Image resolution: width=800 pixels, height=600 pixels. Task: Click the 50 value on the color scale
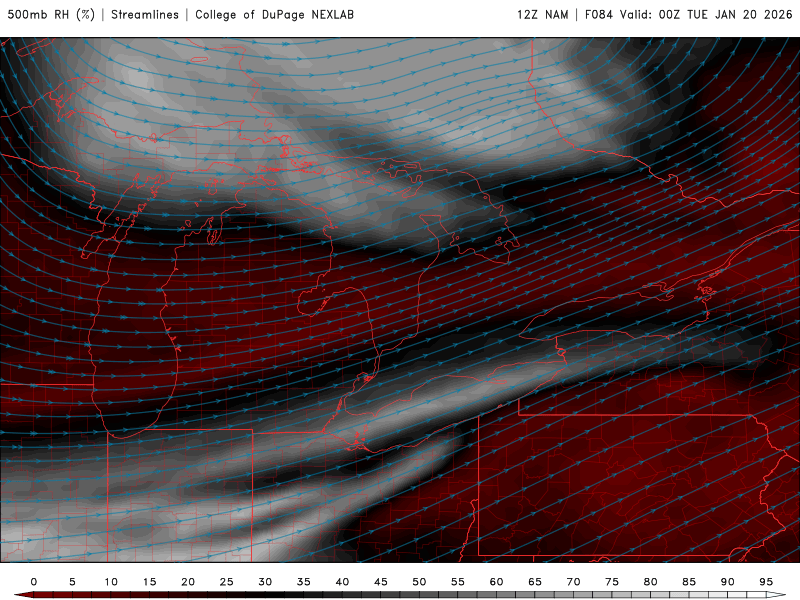(419, 582)
